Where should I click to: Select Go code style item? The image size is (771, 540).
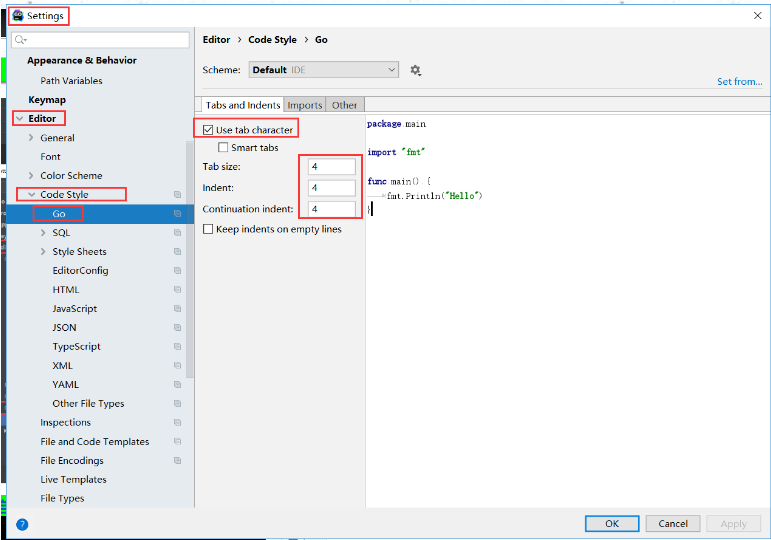[x=59, y=214]
